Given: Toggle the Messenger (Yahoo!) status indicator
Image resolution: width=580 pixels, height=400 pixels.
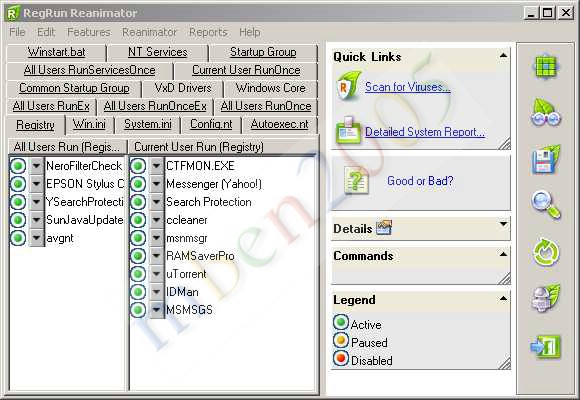Looking at the screenshot, I should 138,184.
